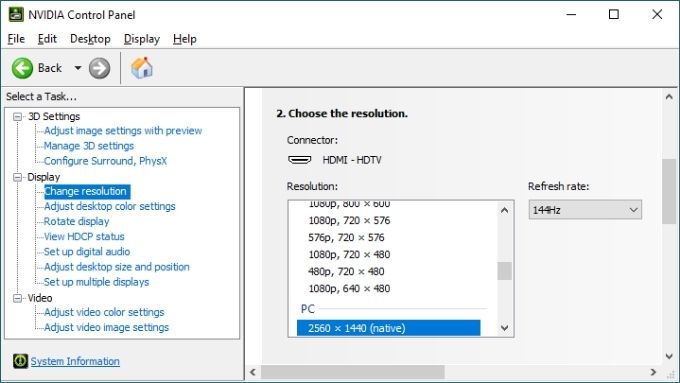This screenshot has height=383, width=680.
Task: Open the System Information link
Action: click(75, 361)
